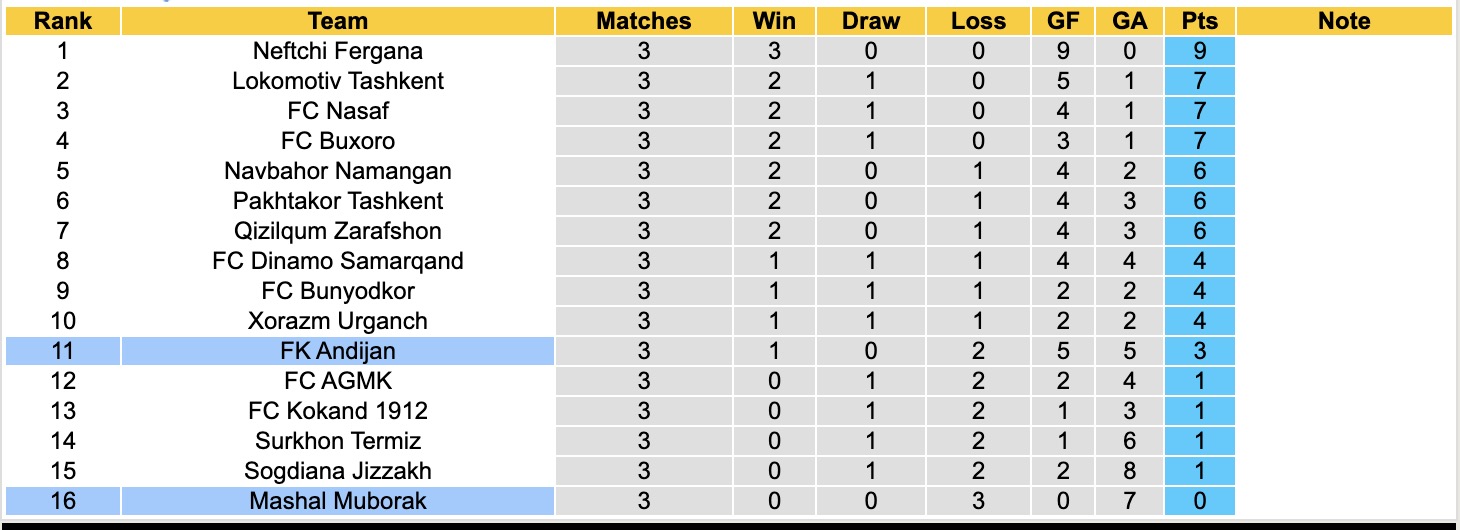1460x530 pixels.
Task: Open Pakhtakor Tashkent team page
Action: (338, 201)
